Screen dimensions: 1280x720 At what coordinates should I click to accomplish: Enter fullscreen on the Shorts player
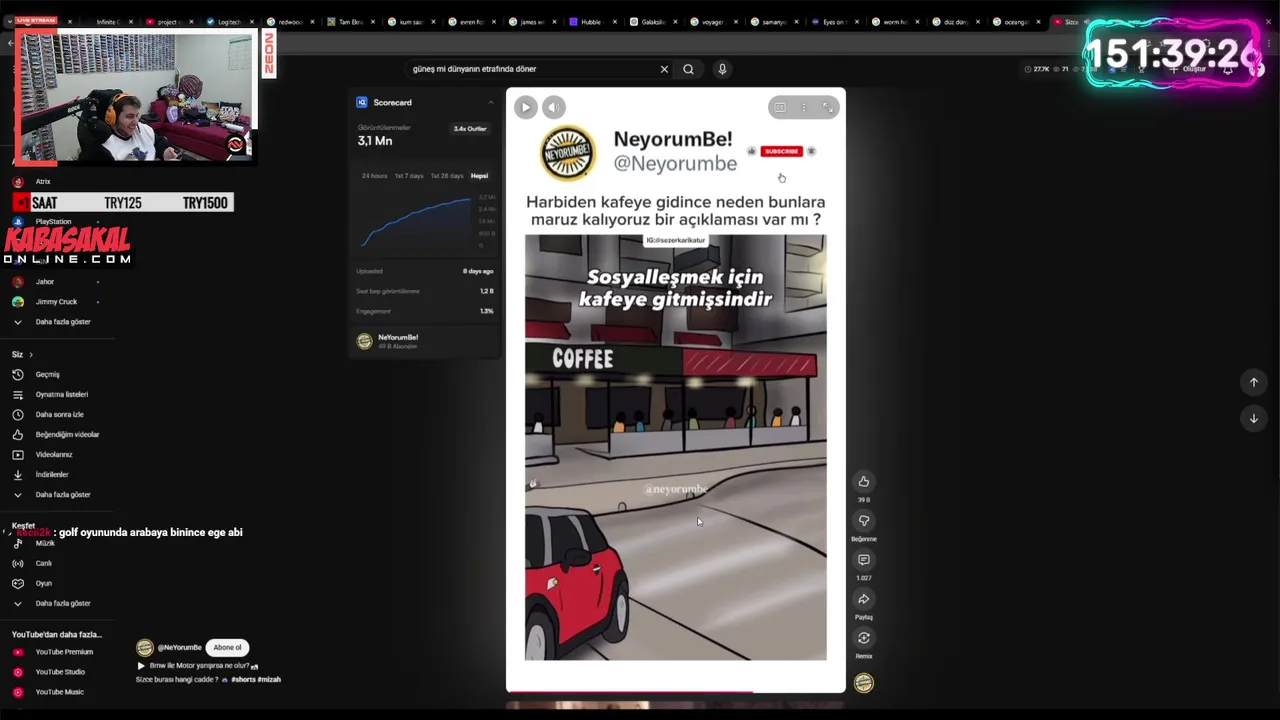point(827,107)
